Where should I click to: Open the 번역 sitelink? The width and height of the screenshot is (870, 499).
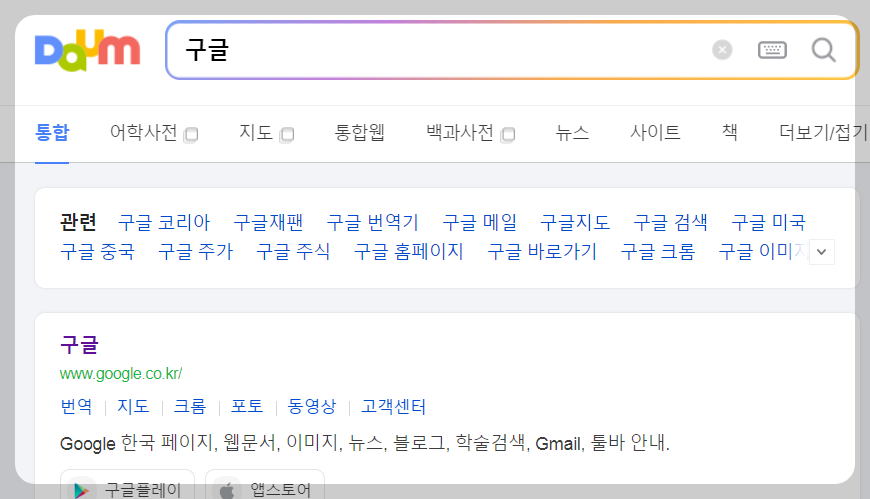click(x=76, y=406)
